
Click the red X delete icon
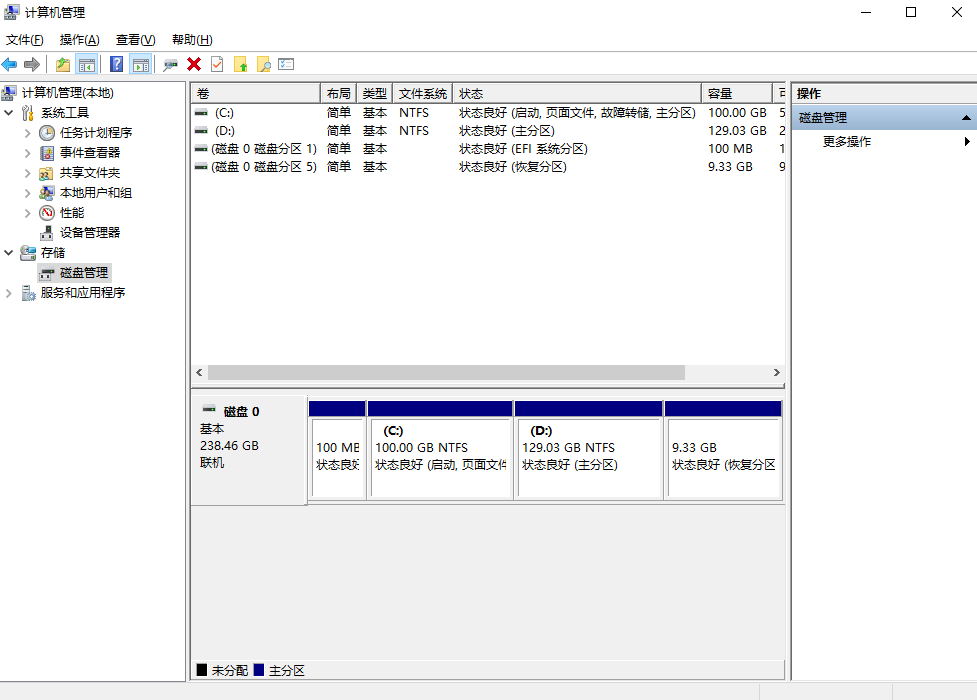click(194, 64)
